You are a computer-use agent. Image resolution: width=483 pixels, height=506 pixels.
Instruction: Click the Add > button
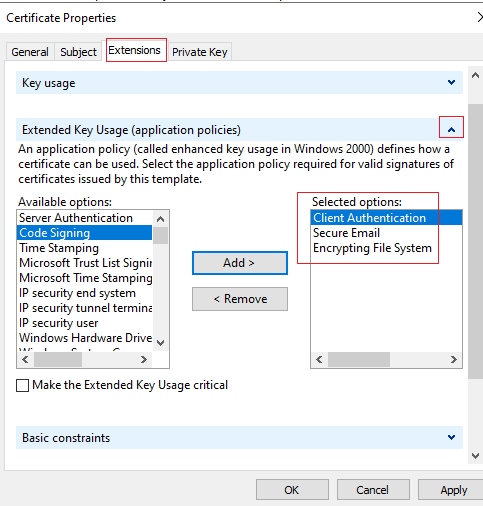coord(240,263)
